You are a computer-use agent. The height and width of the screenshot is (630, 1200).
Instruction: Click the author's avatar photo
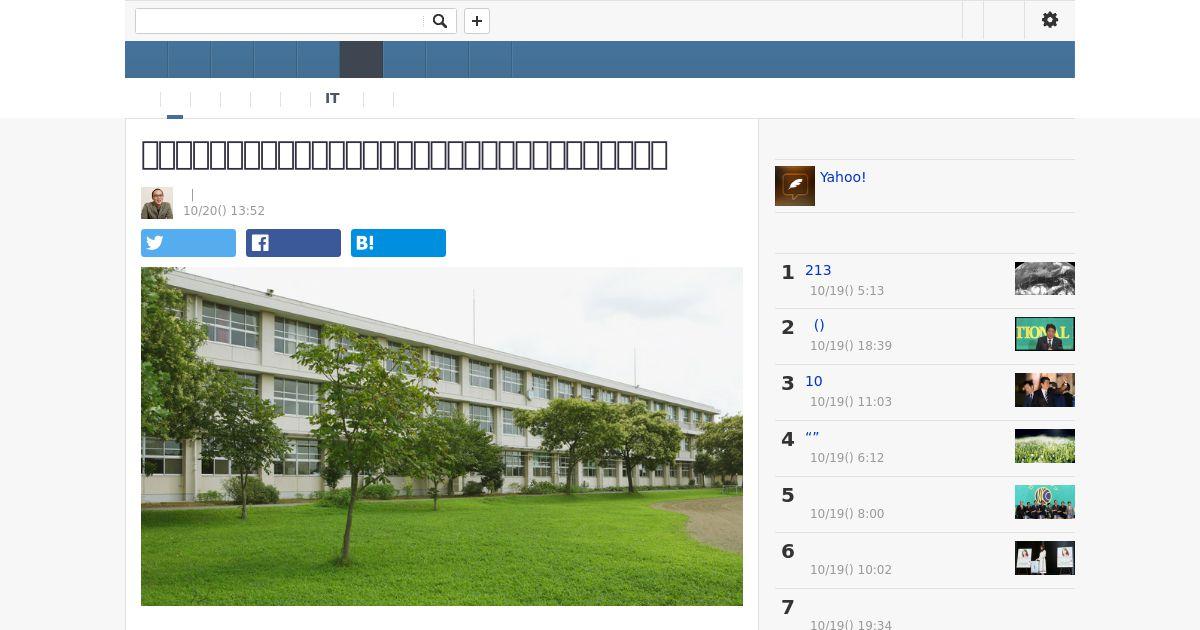pos(157,203)
